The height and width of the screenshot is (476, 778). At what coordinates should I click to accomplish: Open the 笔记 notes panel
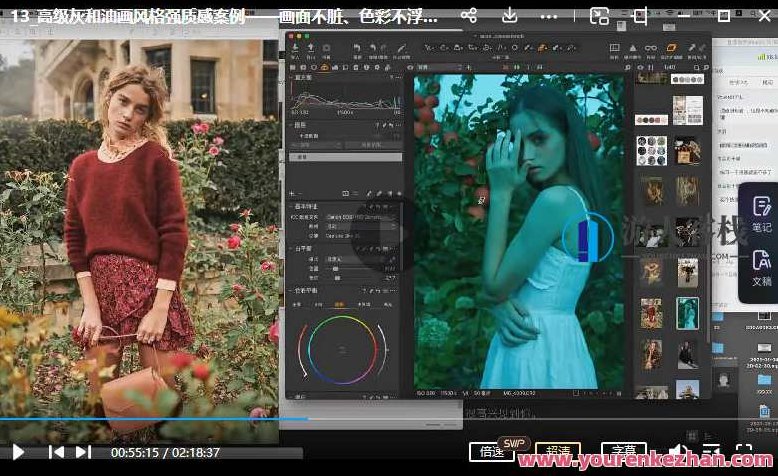click(x=761, y=215)
